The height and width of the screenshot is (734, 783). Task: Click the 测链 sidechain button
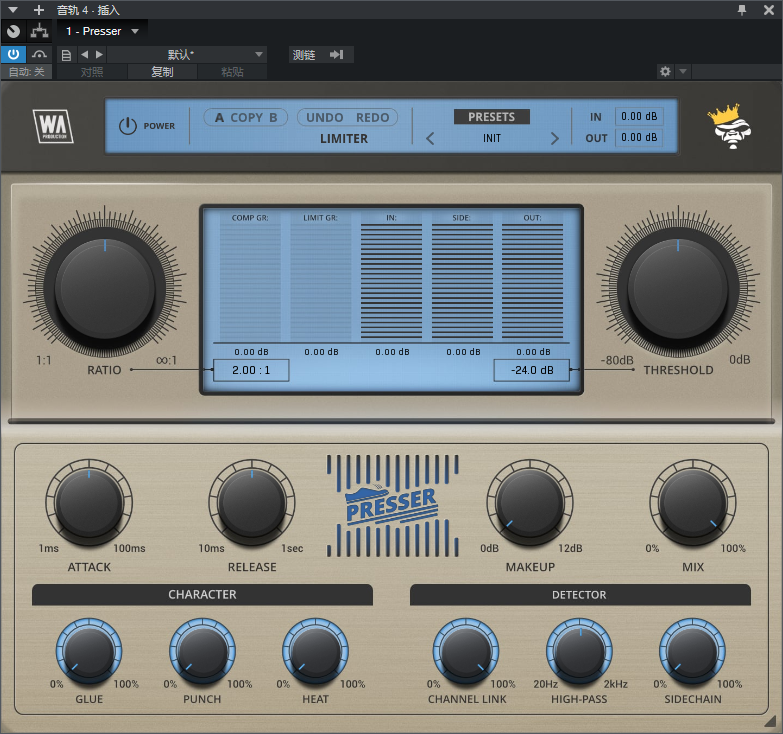(304, 54)
